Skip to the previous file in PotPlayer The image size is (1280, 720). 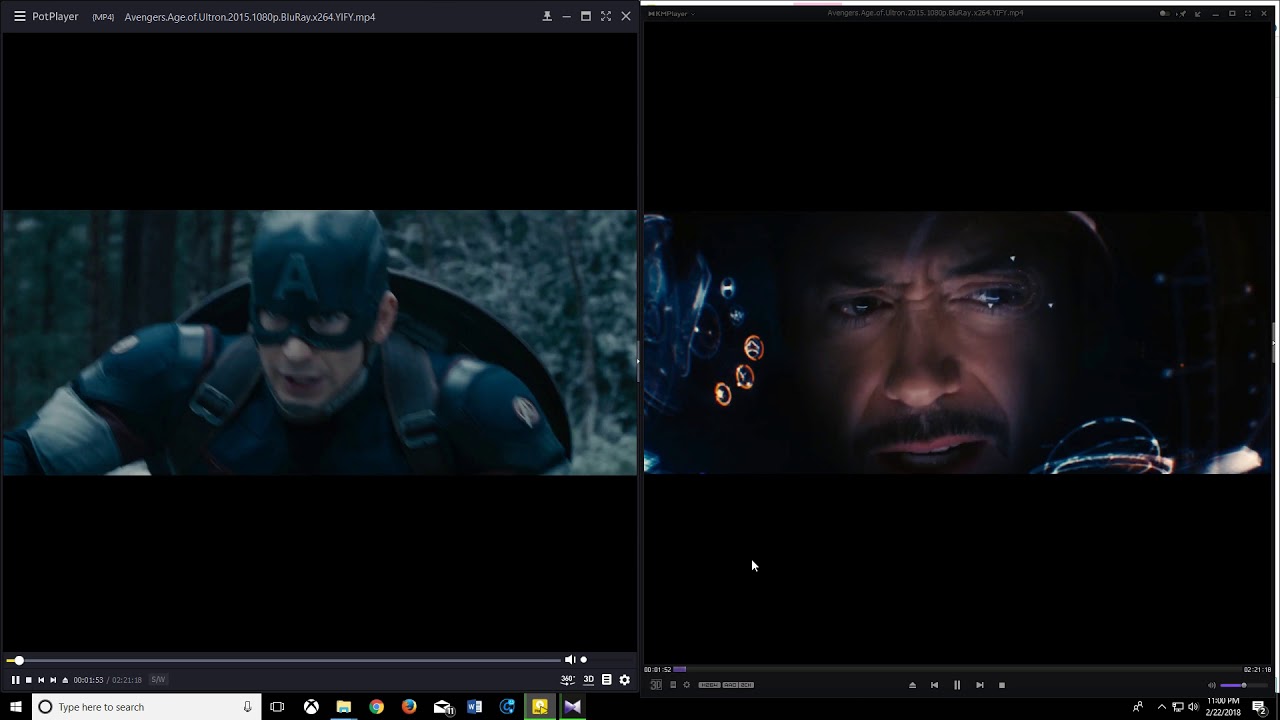[41, 680]
